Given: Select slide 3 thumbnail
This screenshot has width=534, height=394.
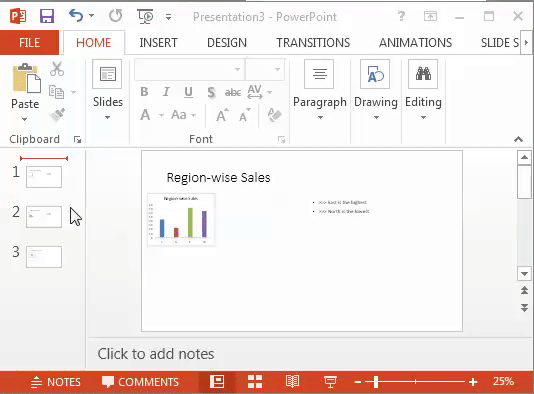Looking at the screenshot, I should pyautogui.click(x=44, y=257).
